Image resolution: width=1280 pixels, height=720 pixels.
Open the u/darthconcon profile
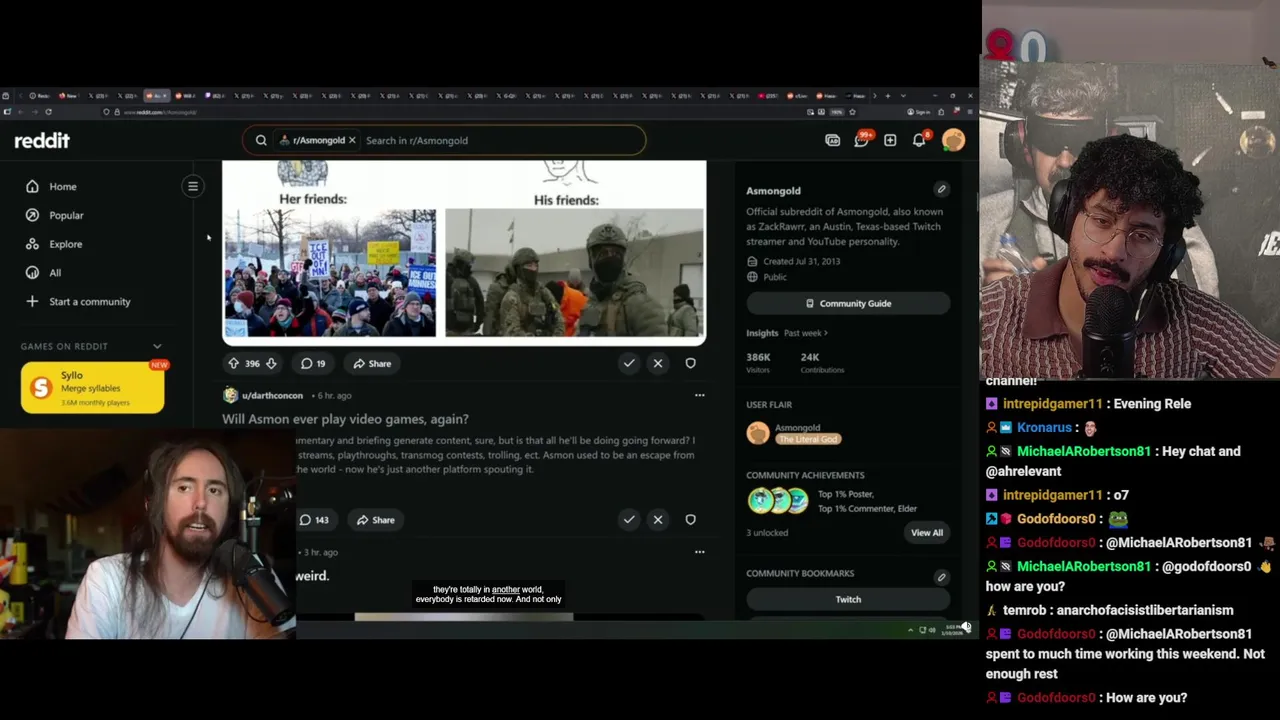[x=272, y=396]
